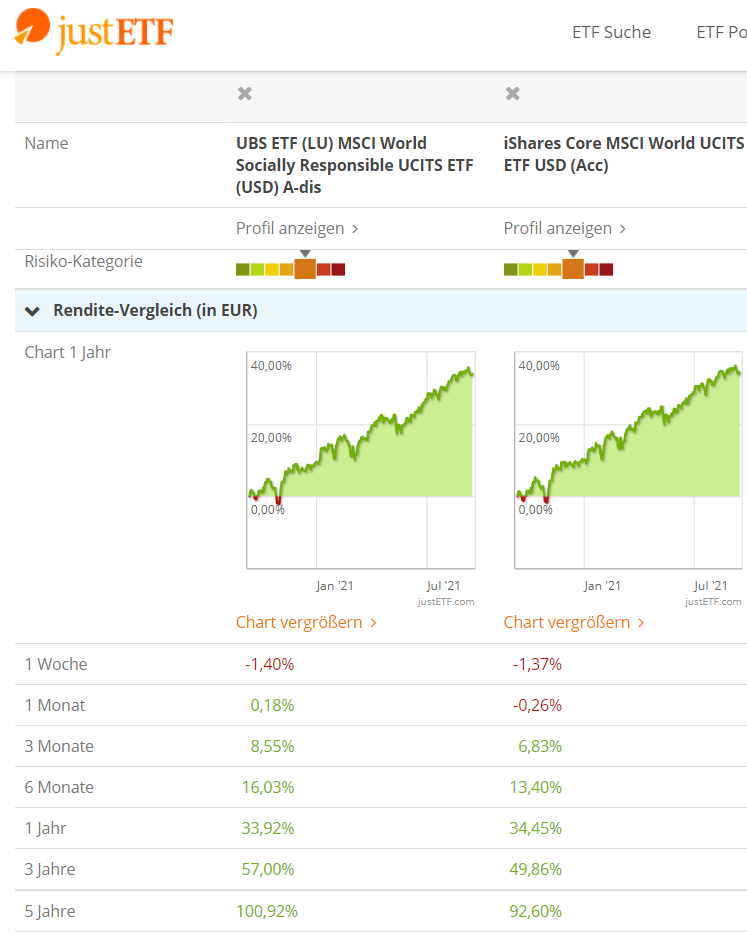Click the dark green iShares risk square
747x932 pixels.
point(510,269)
